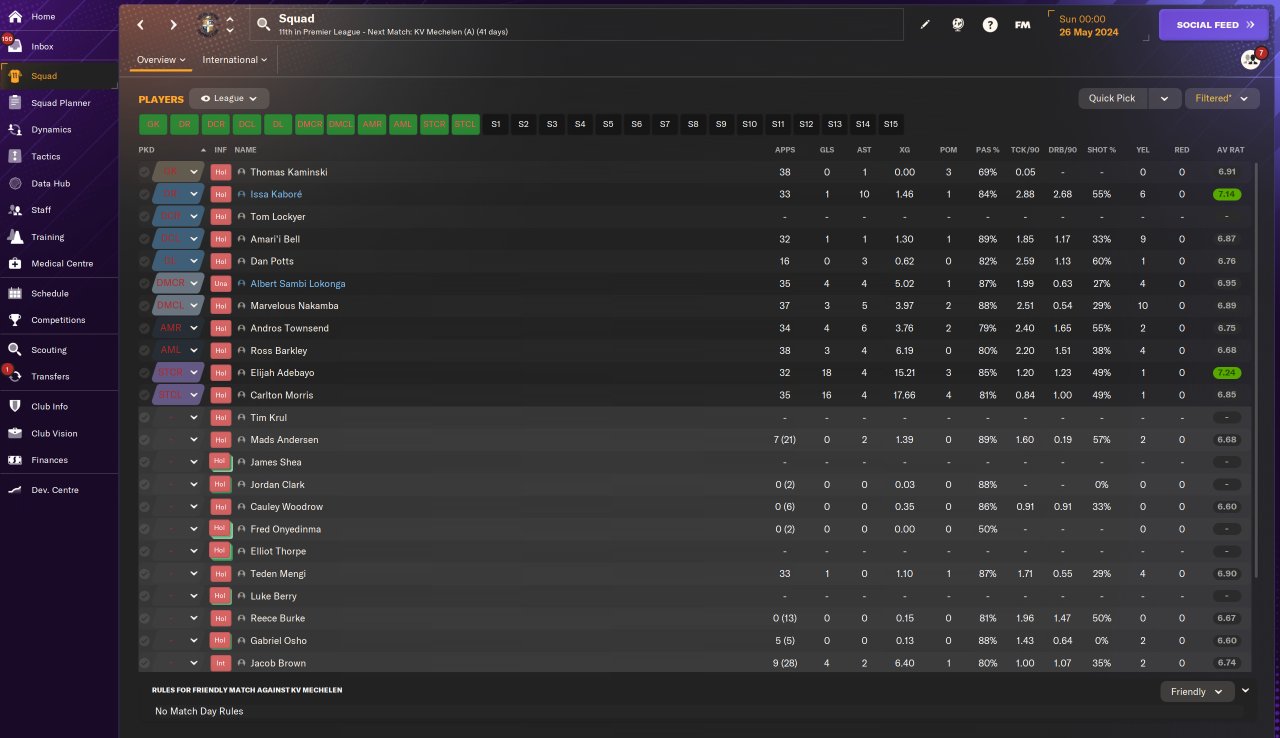Open the Filtered dropdown

click(1222, 99)
